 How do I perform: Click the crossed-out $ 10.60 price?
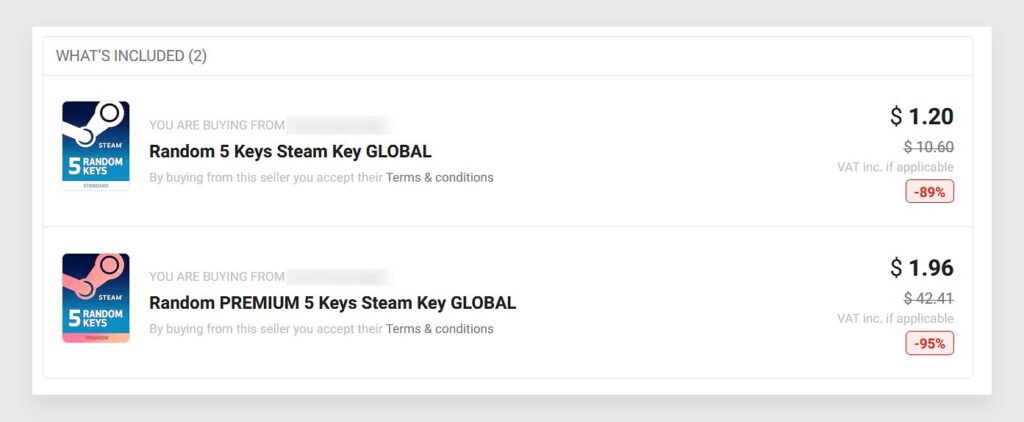pyautogui.click(x=929, y=147)
